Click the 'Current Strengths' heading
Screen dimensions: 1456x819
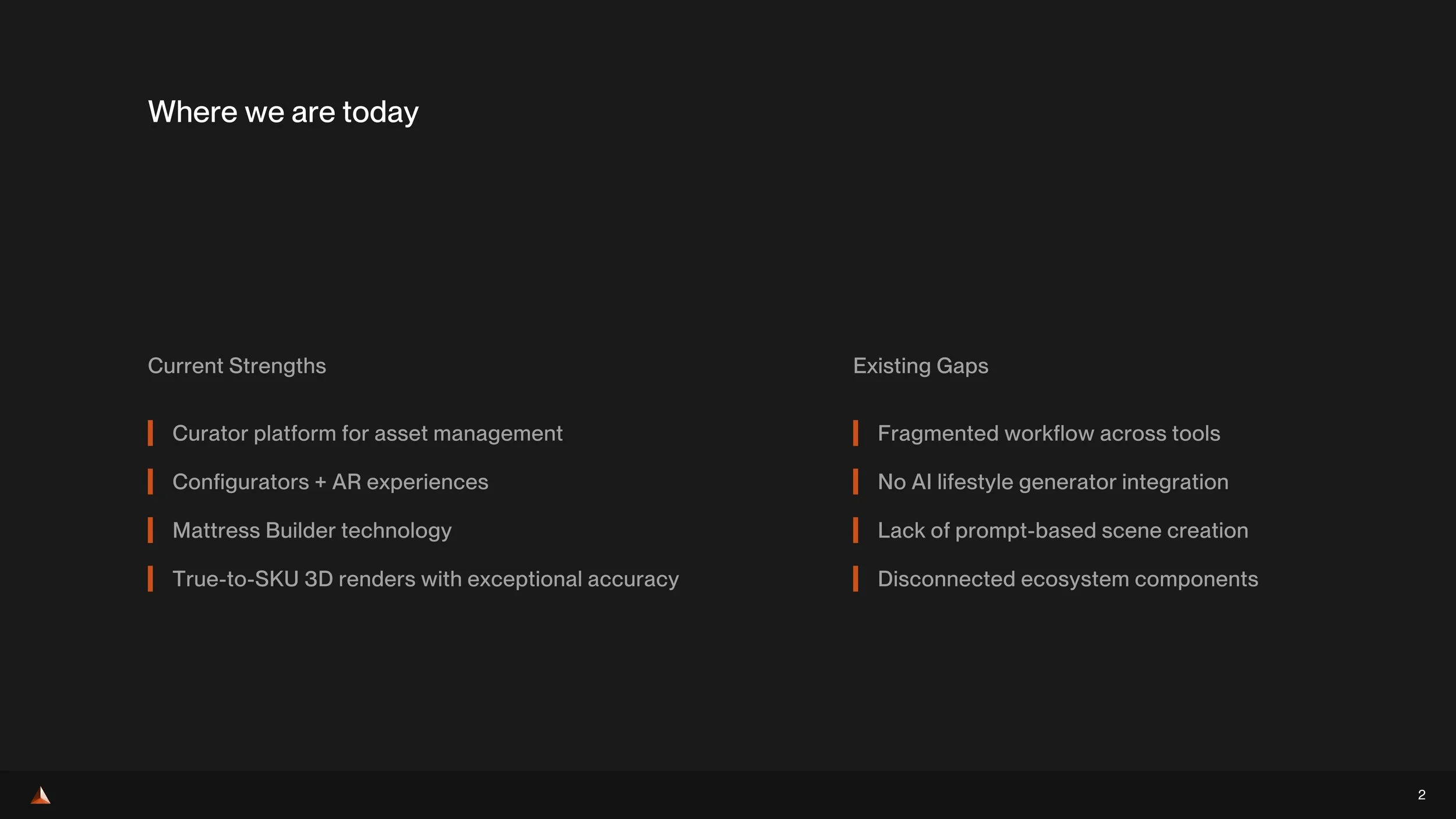[237, 366]
